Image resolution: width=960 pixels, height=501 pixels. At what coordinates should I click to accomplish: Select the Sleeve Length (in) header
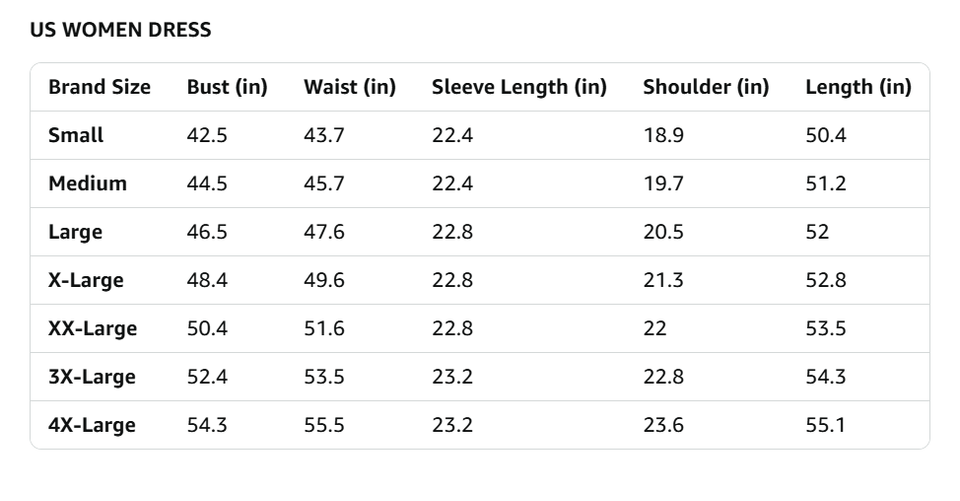[519, 87]
